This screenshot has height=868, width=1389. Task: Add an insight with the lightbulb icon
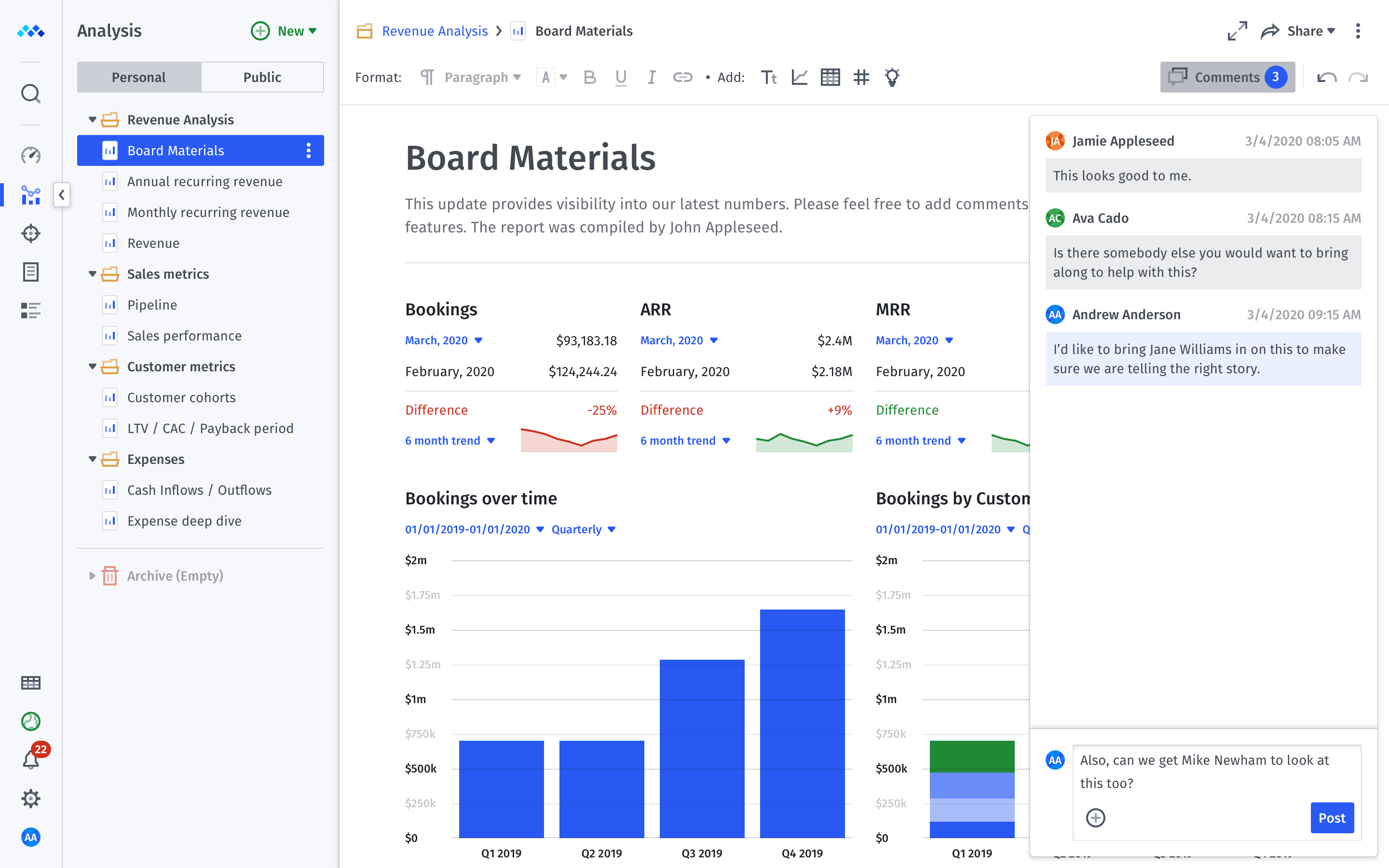tap(892, 77)
